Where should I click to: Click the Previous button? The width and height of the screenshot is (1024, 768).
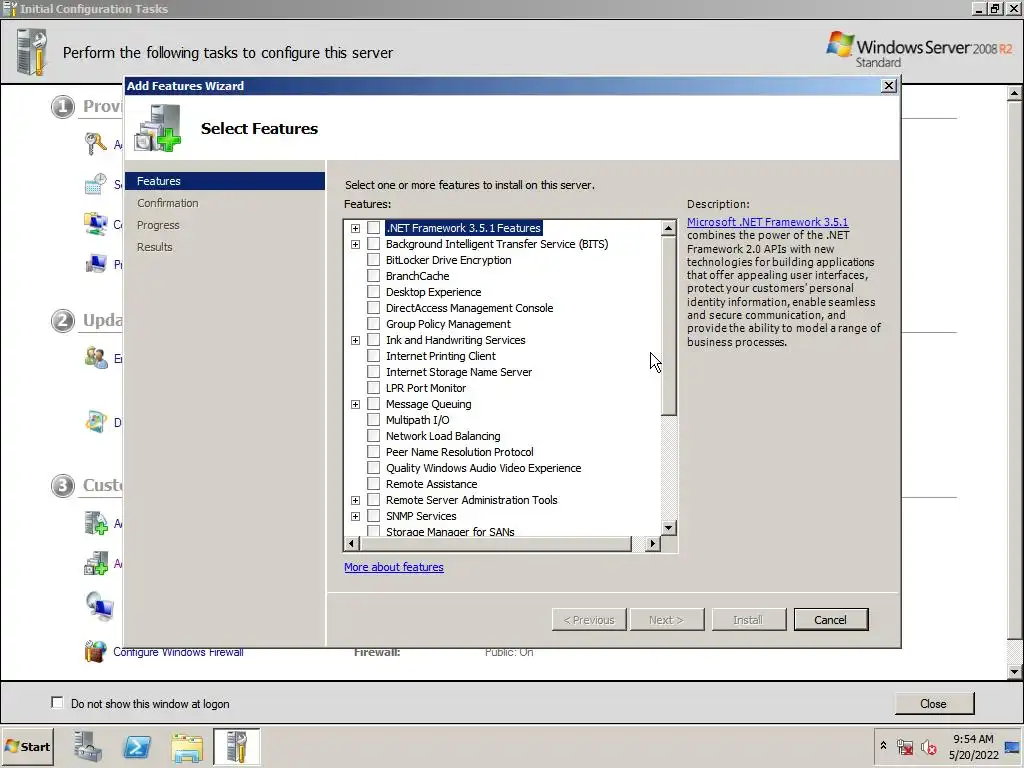(589, 620)
